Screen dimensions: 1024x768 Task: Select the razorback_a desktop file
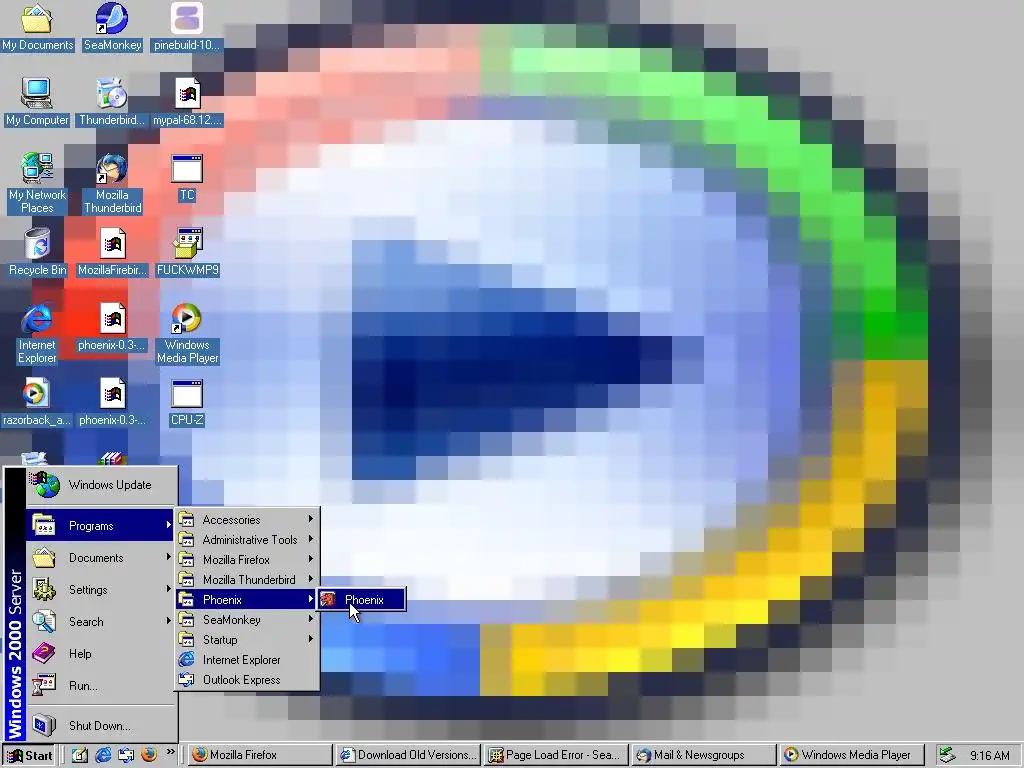[37, 402]
